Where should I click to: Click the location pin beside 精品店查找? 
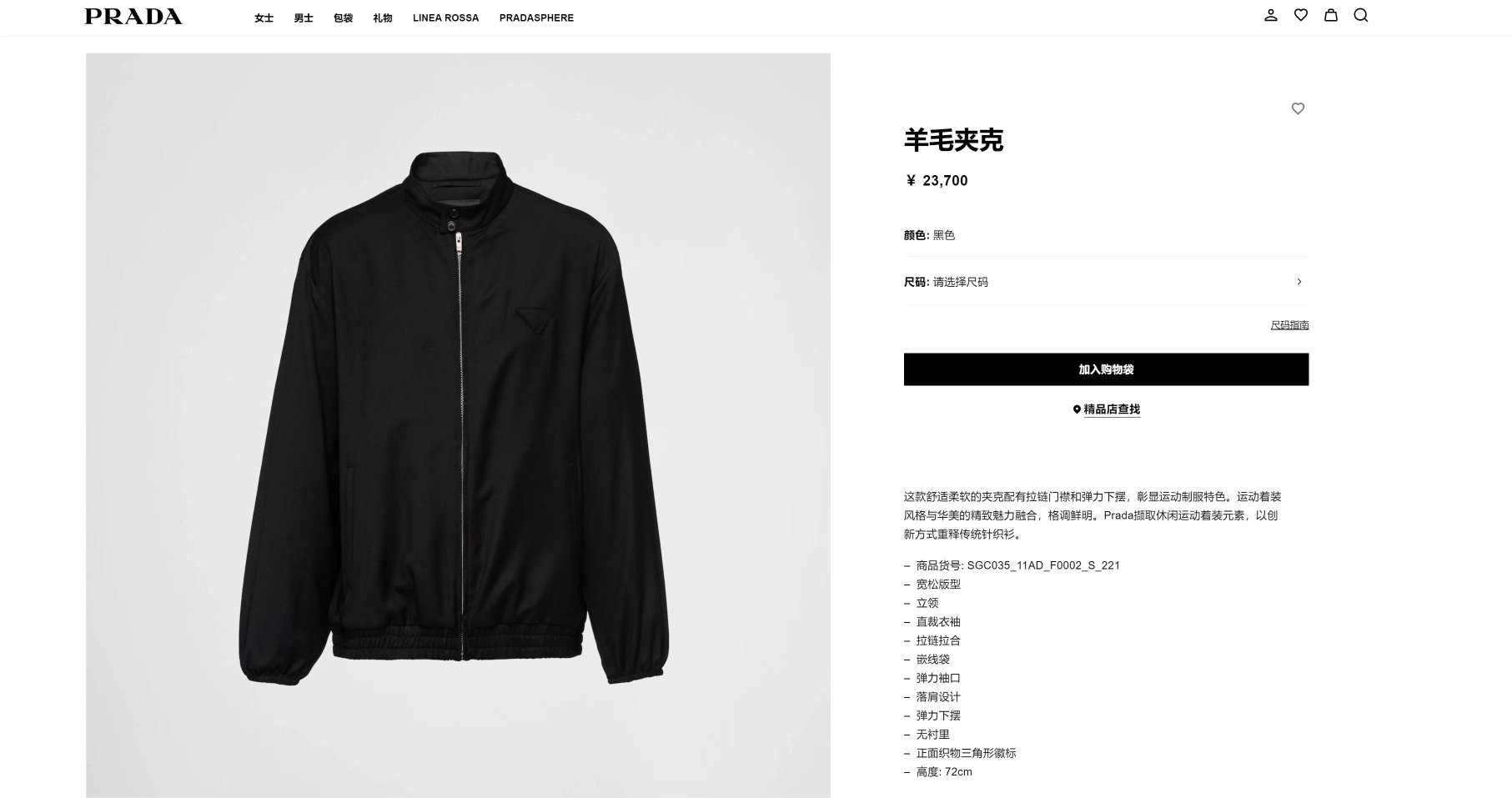point(1077,409)
